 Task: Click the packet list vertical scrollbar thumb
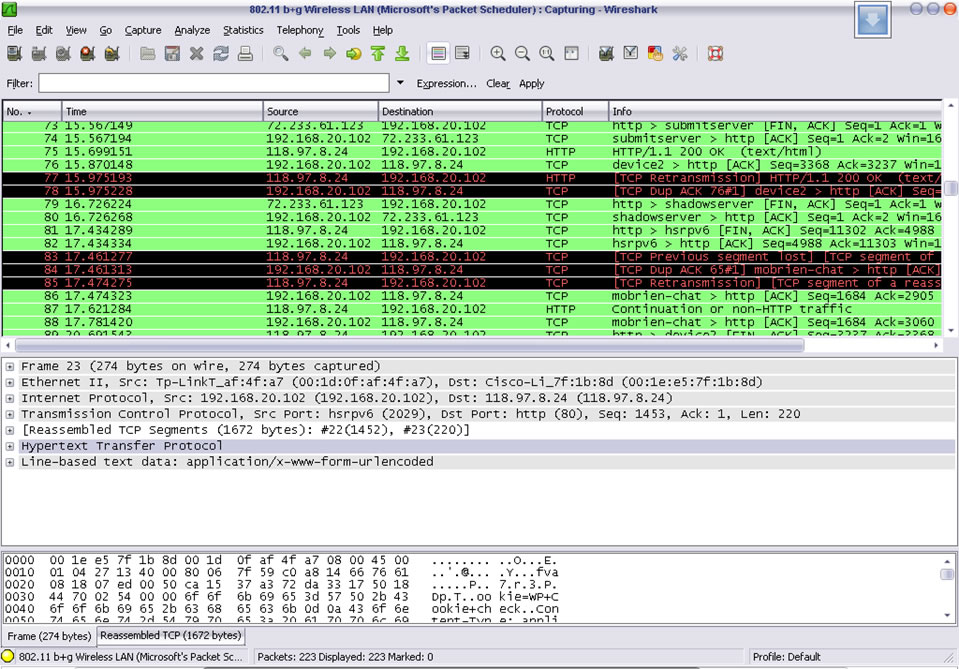pos(950,188)
